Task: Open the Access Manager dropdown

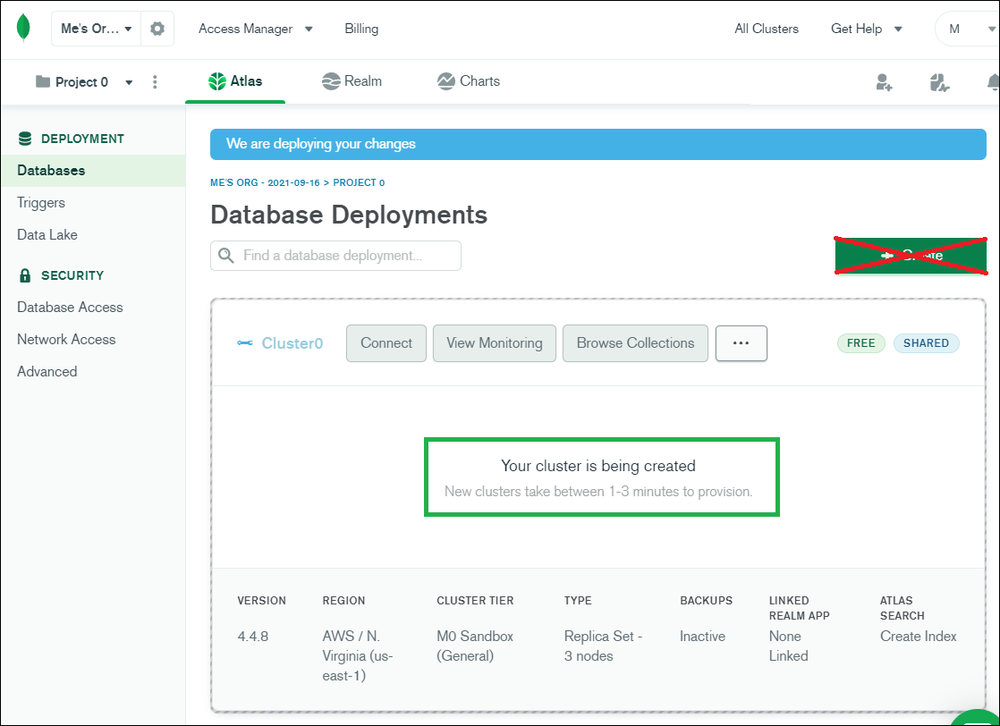Action: [255, 29]
